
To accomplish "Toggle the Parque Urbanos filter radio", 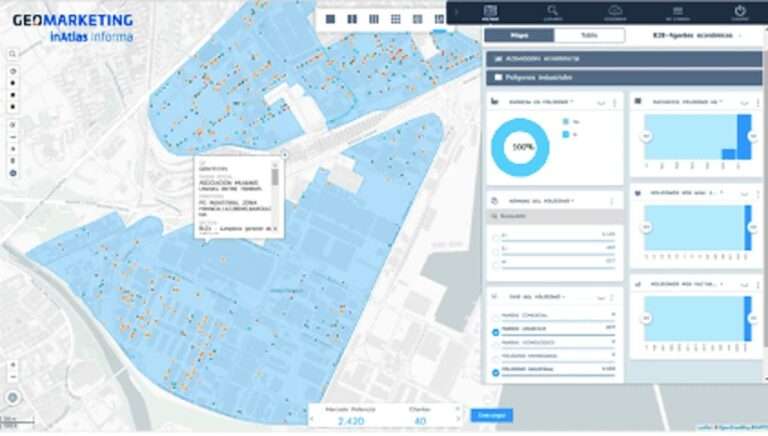I will pyautogui.click(x=496, y=332).
